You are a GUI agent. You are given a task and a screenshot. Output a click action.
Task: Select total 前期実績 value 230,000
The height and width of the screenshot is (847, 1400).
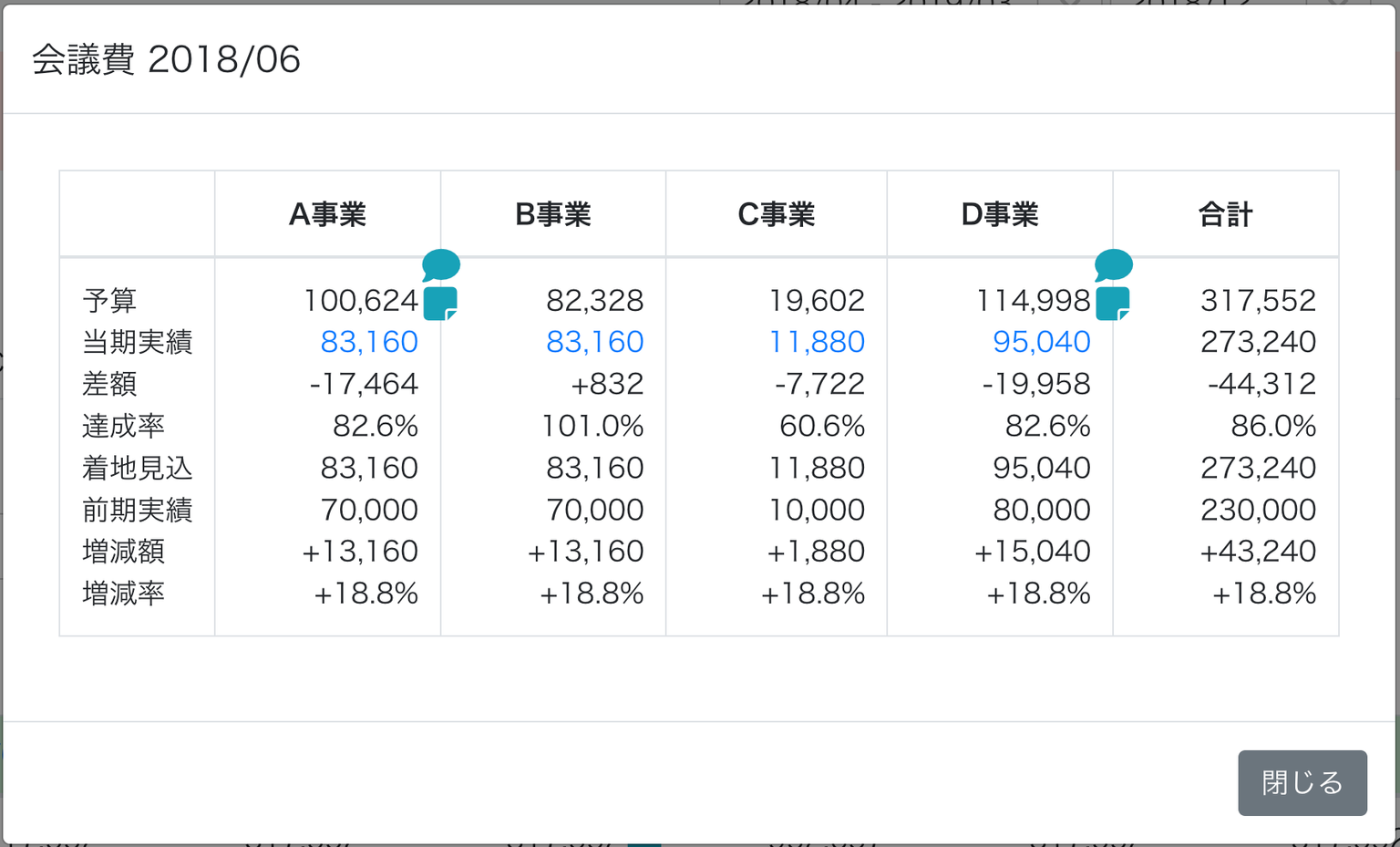1259,510
